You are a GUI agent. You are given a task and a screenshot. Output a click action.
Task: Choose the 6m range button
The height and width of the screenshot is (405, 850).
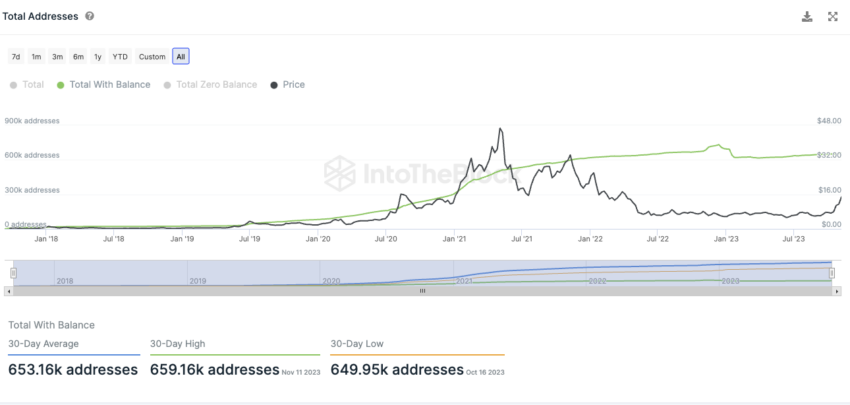point(79,56)
